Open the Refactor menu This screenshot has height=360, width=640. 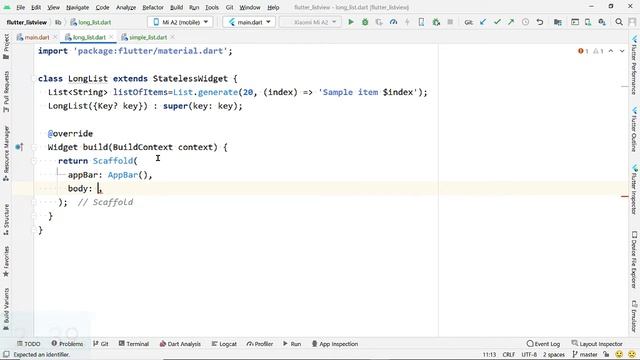[x=153, y=7]
